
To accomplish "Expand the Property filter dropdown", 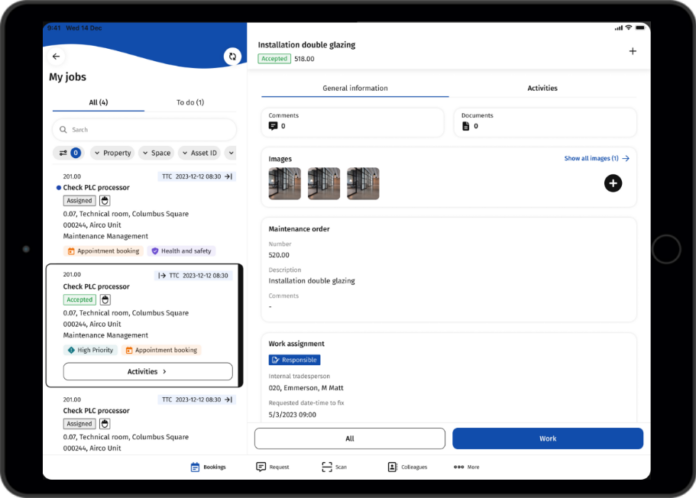I will pyautogui.click(x=112, y=153).
